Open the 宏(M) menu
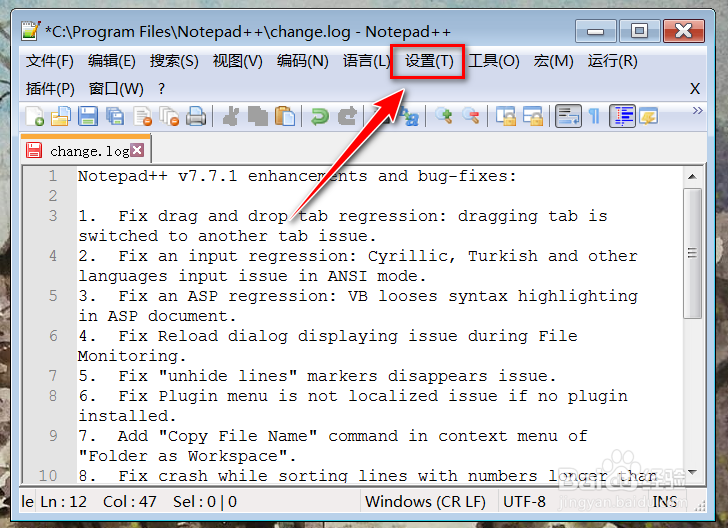The image size is (728, 528). click(553, 61)
